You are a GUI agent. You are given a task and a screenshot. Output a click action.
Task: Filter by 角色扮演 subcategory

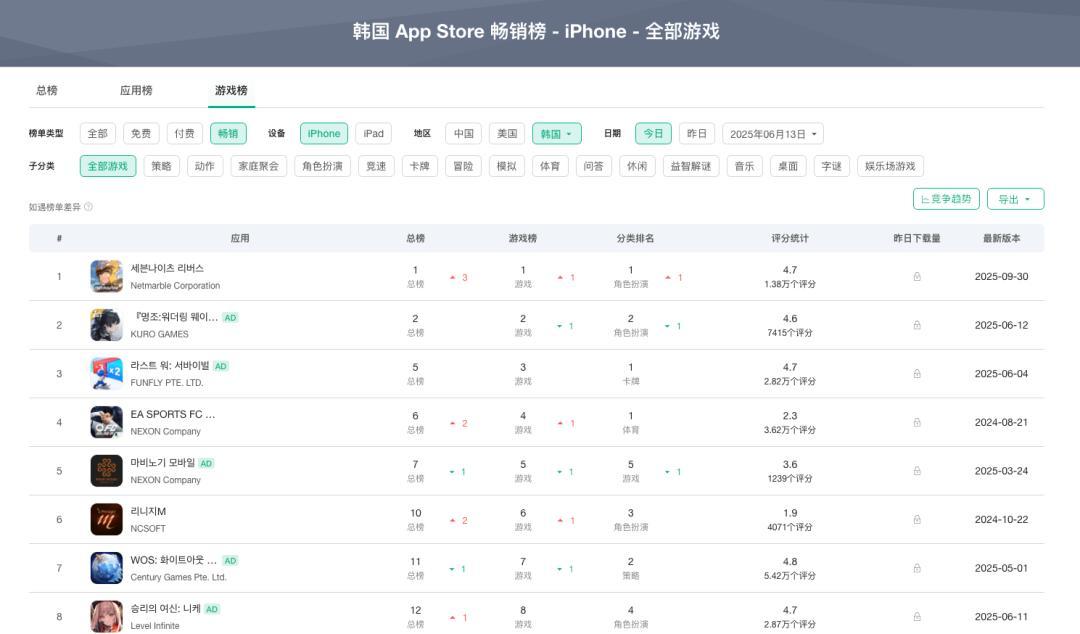tap(322, 166)
